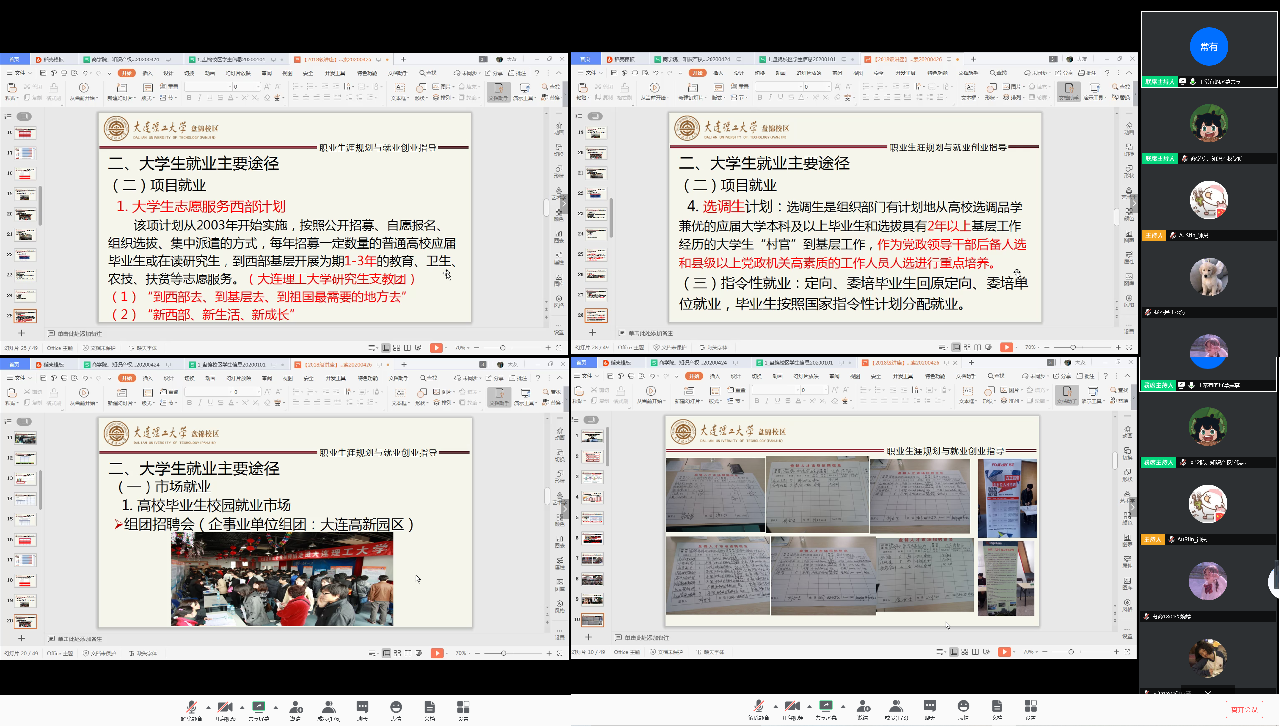Viewport: 1280px width, 727px height.
Task: Toggle the slide panel pill switch in the top-left window
Action: [25, 117]
